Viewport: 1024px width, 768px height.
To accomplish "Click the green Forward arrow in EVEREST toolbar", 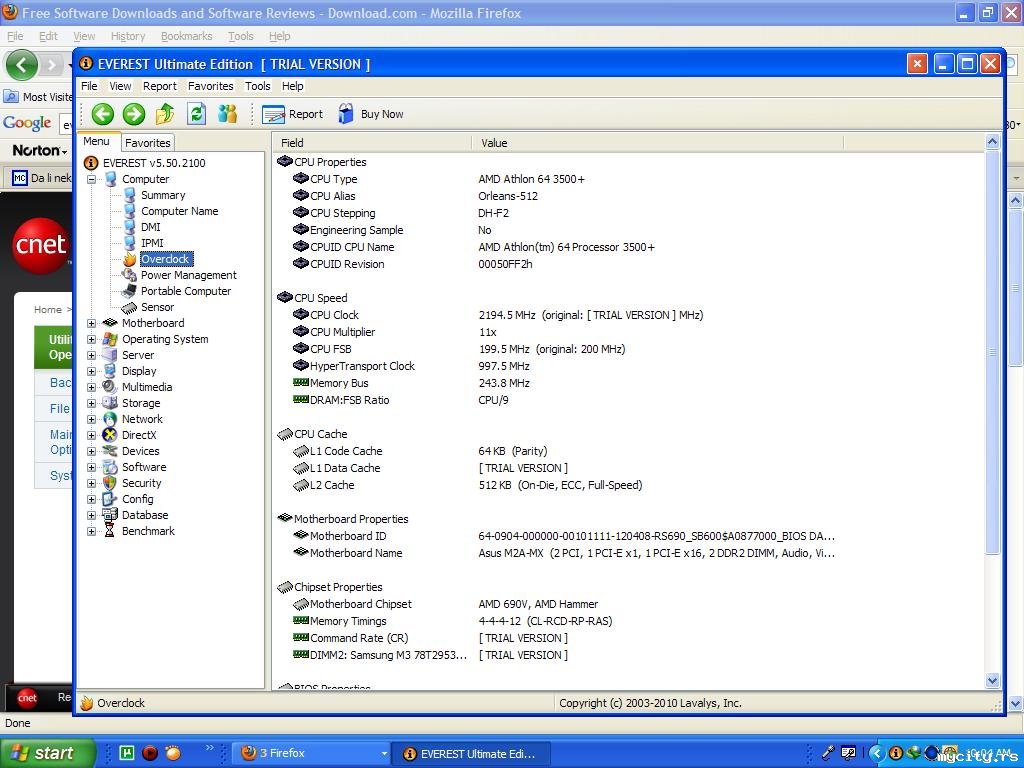I will click(134, 114).
